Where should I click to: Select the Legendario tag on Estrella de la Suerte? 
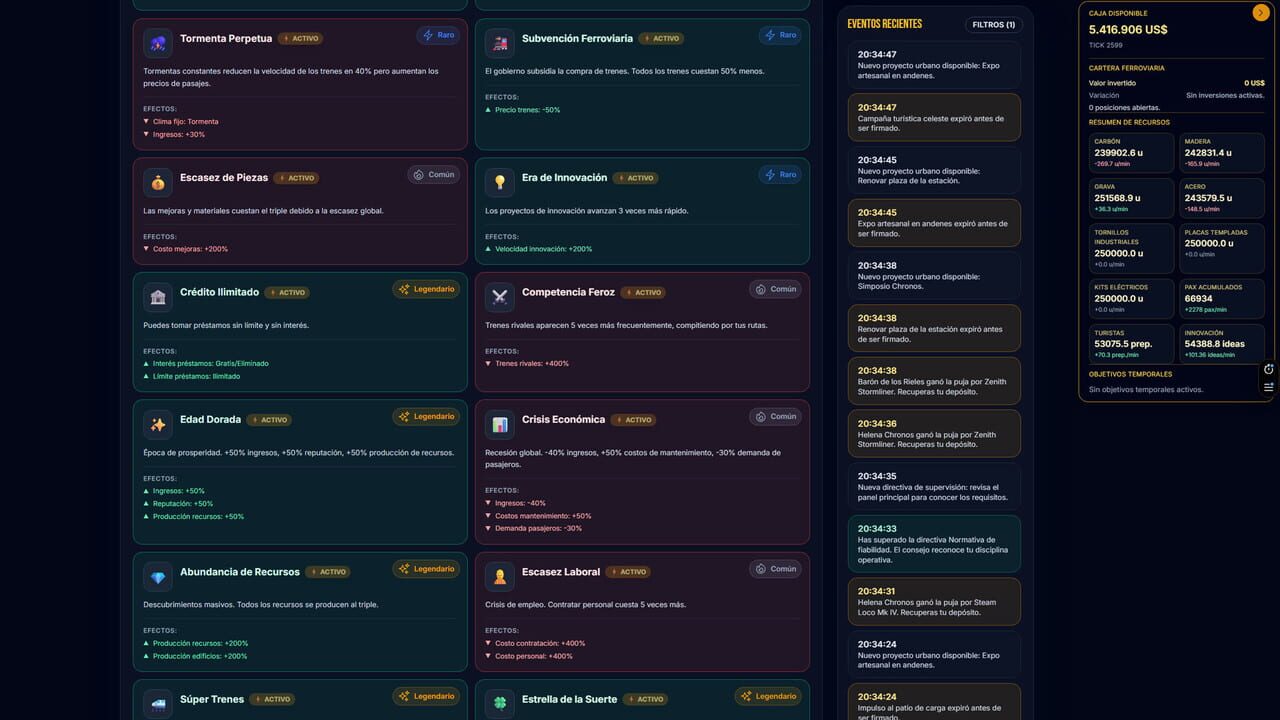(x=769, y=696)
